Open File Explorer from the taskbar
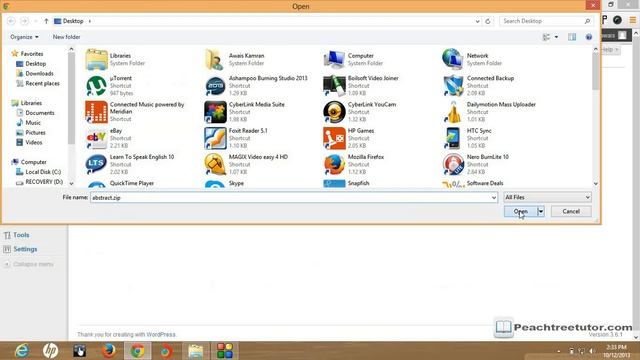Screen dimensions: 640x360 (x=196, y=351)
